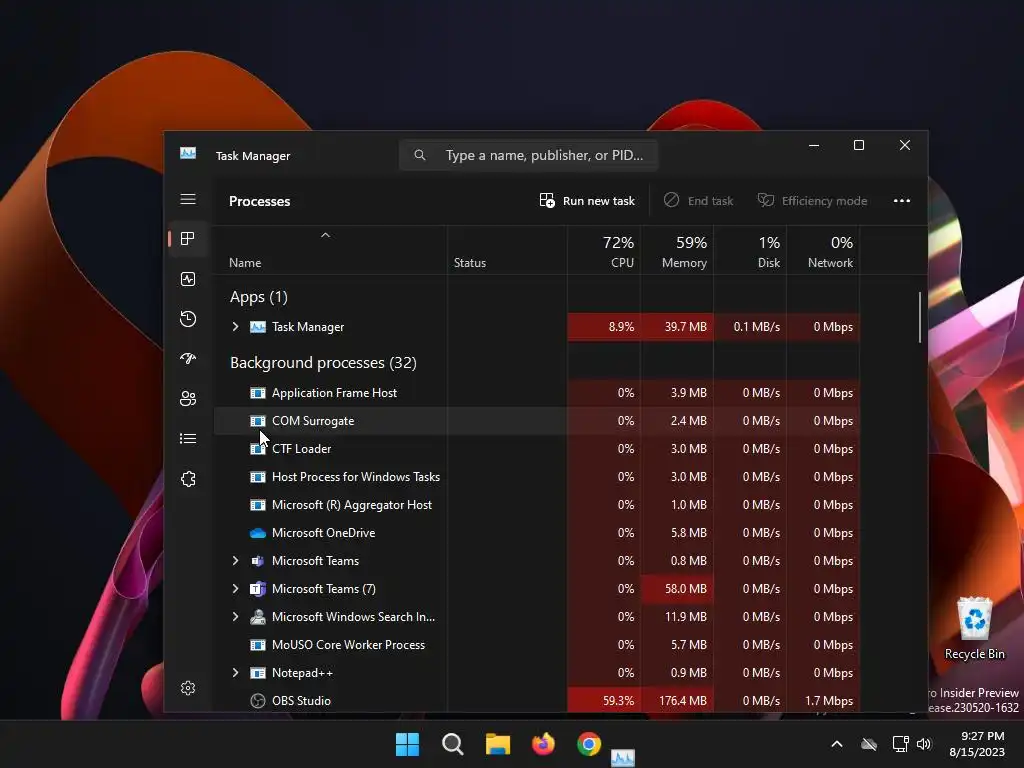Viewport: 1024px width, 768px height.
Task: Open the Processes page in sidebar
Action: [x=188, y=239]
